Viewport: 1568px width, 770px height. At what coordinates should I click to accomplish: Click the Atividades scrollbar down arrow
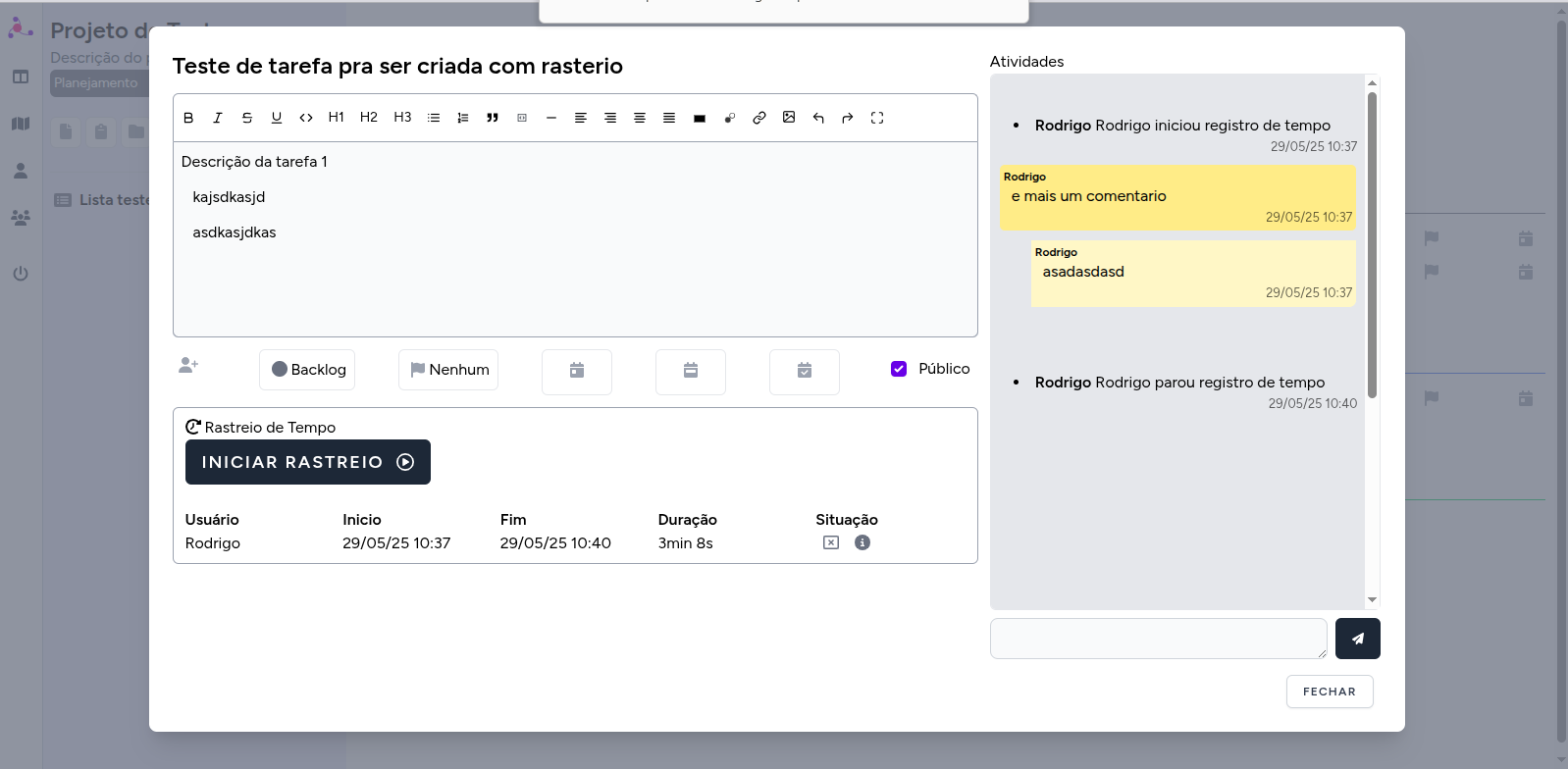point(1372,599)
